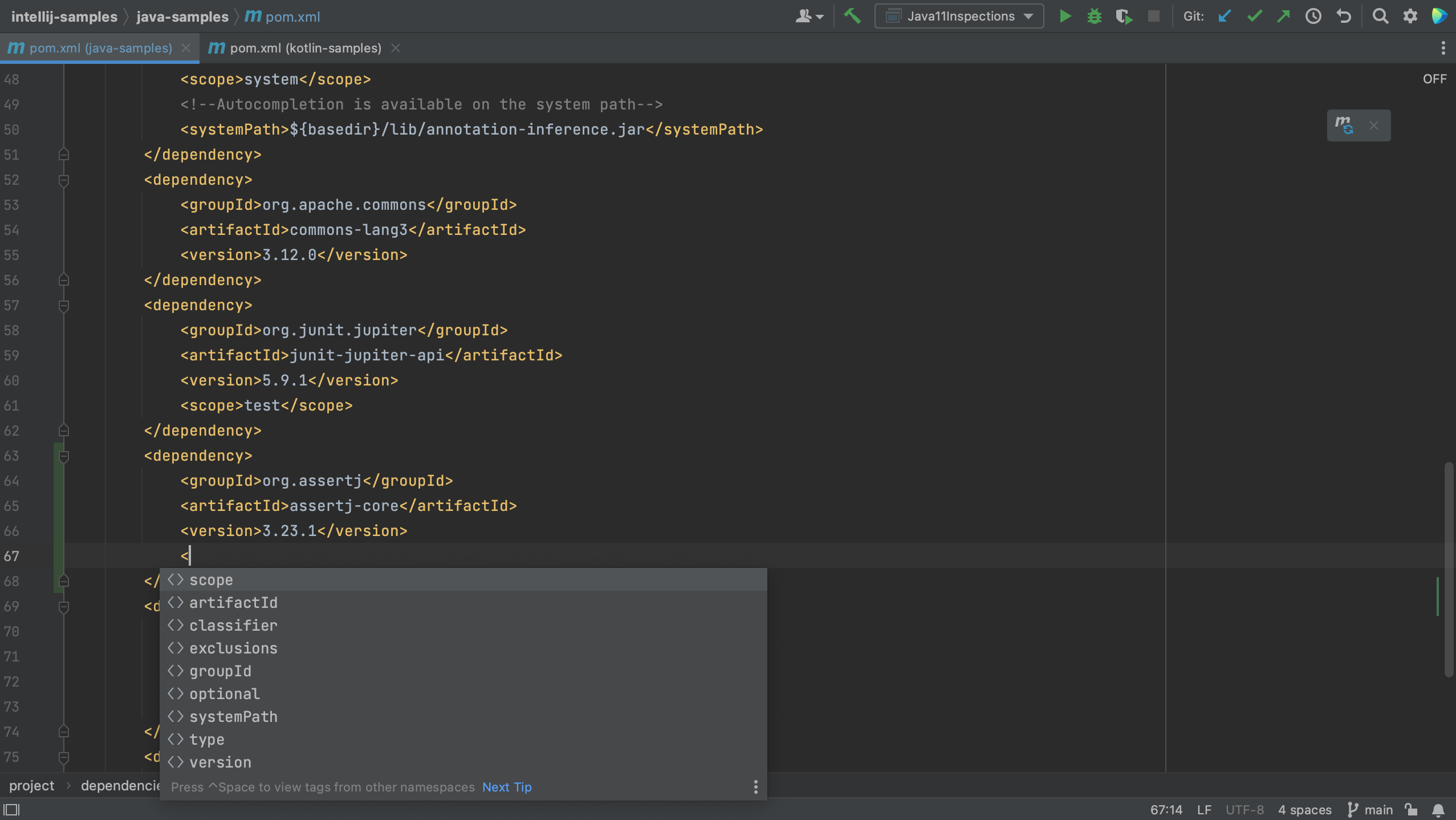Build the project with the hammer icon
This screenshot has height=820, width=1456.
(853, 16)
